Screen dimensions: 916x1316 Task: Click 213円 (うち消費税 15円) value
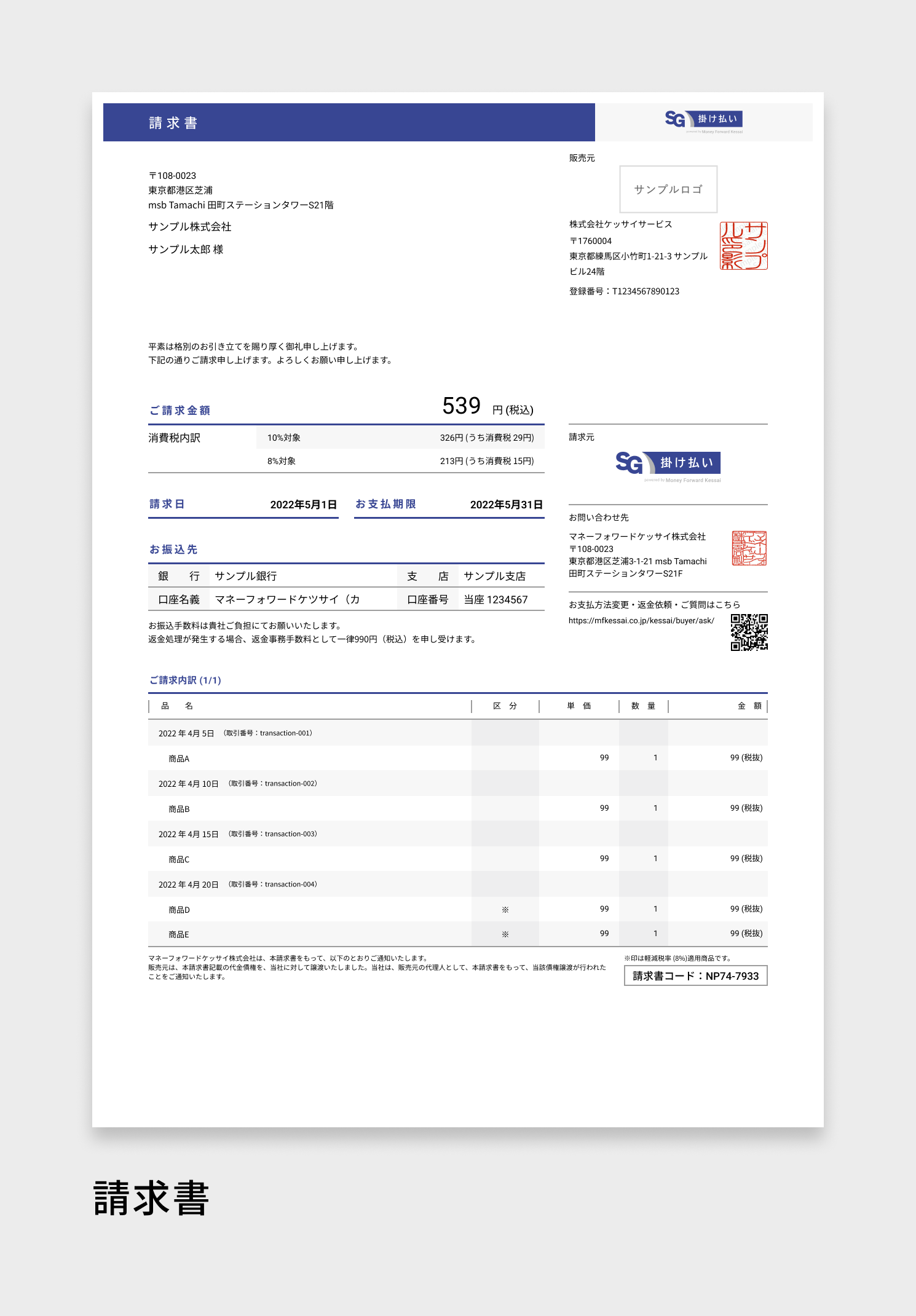pyautogui.click(x=487, y=461)
